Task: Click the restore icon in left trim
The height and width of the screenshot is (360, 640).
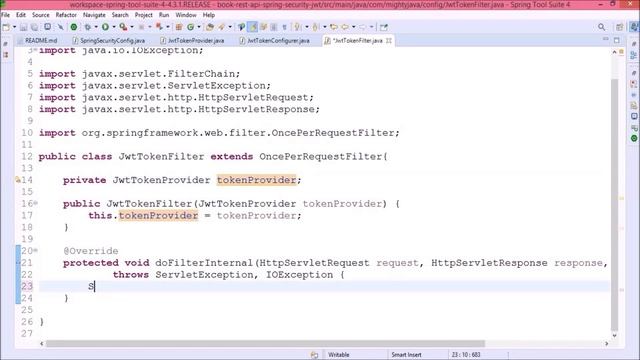Action: pos(5,44)
